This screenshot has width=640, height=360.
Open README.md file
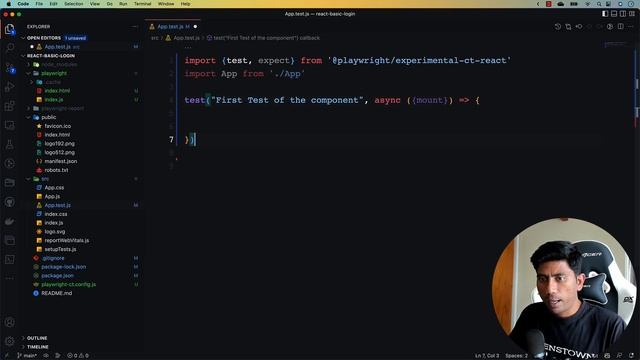(x=56, y=293)
